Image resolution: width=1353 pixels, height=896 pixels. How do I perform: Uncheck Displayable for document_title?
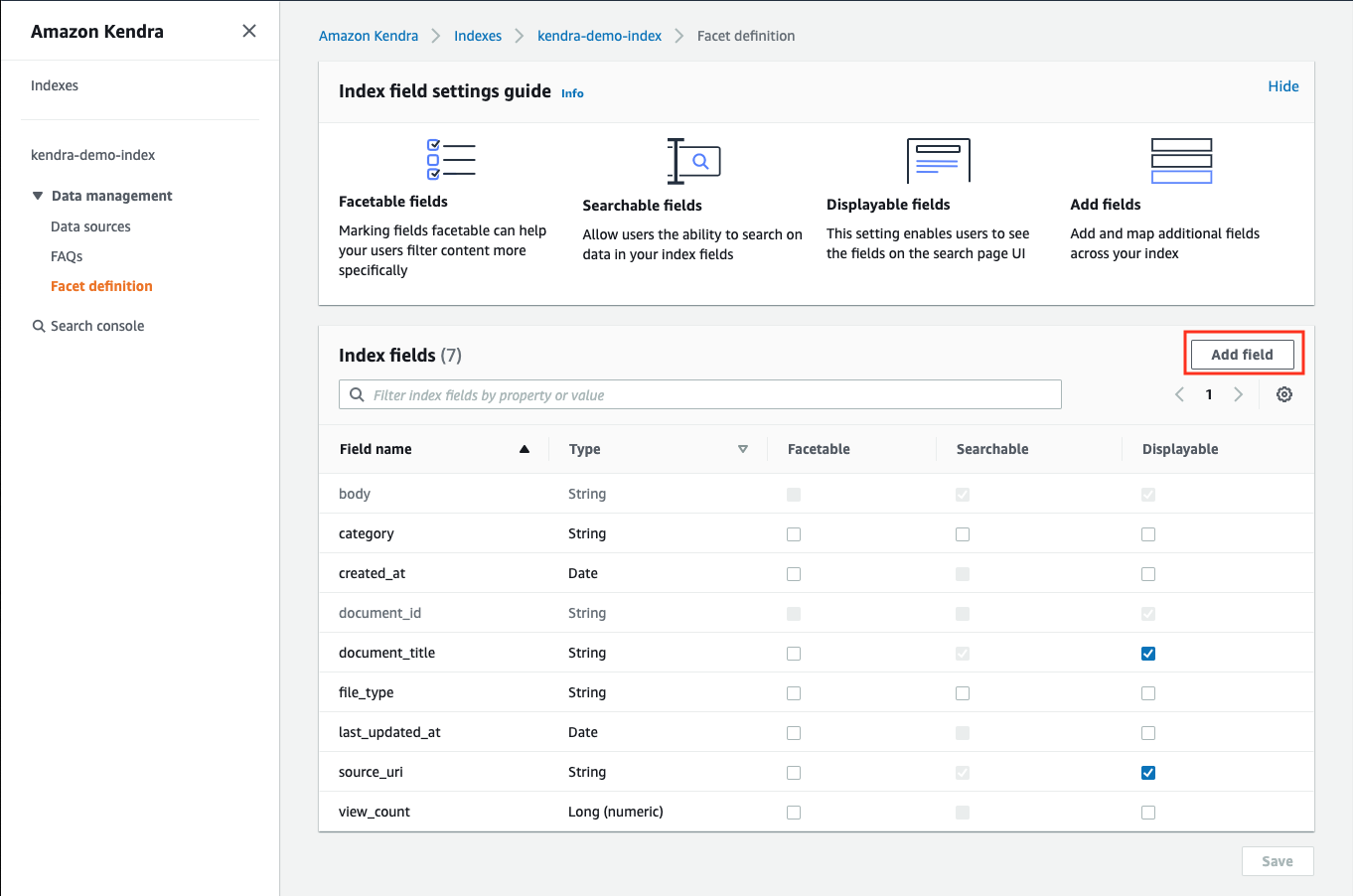(1148, 653)
